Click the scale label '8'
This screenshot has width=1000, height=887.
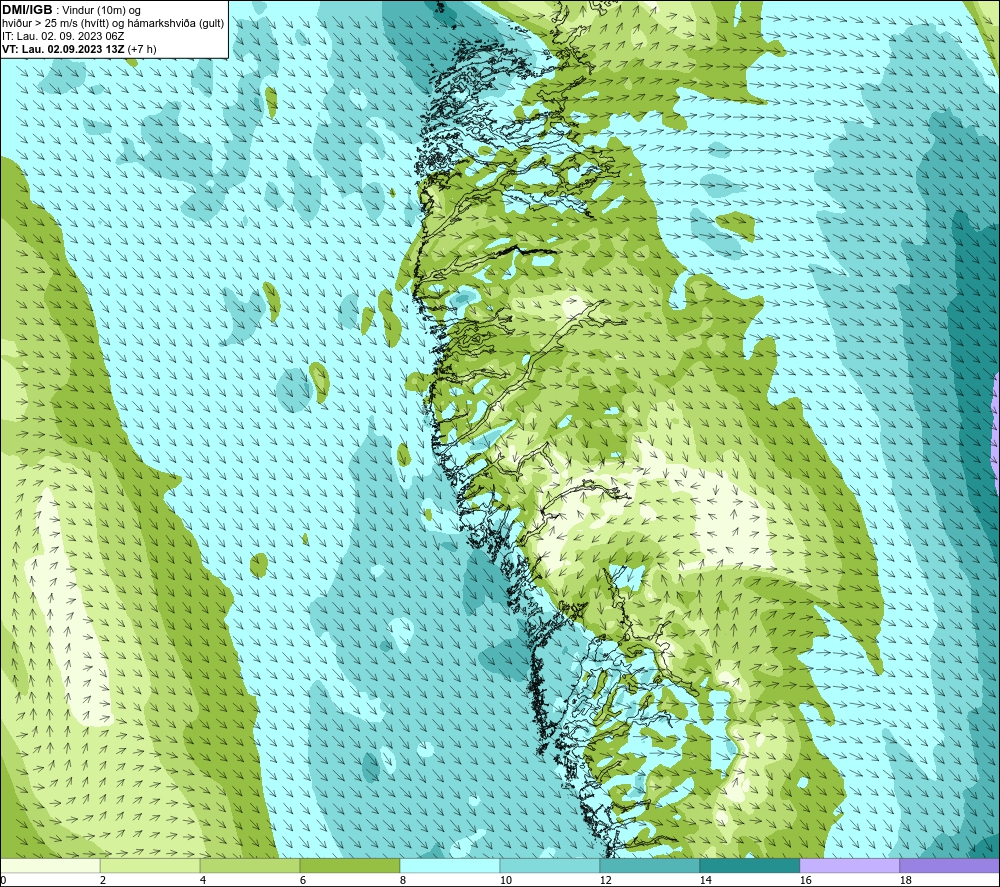(403, 880)
